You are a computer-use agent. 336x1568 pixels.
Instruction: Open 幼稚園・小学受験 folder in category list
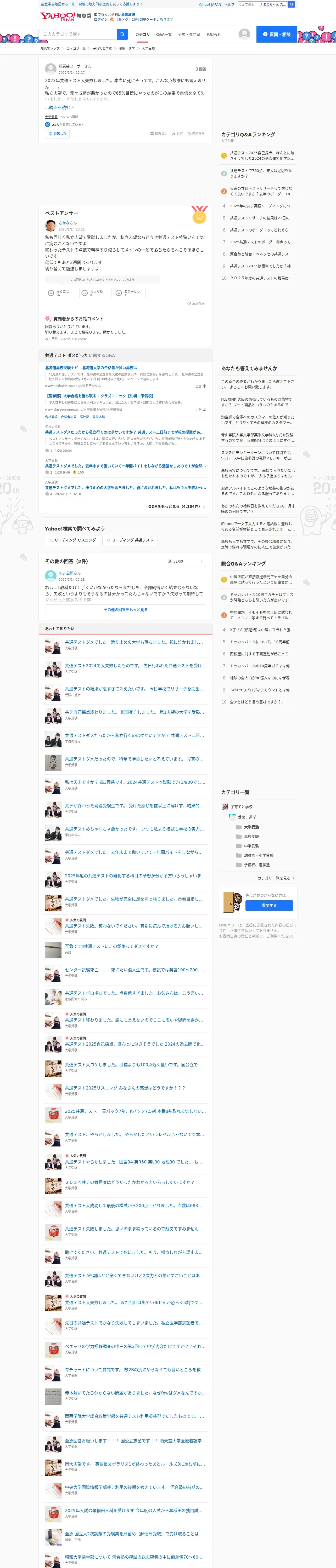(259, 855)
